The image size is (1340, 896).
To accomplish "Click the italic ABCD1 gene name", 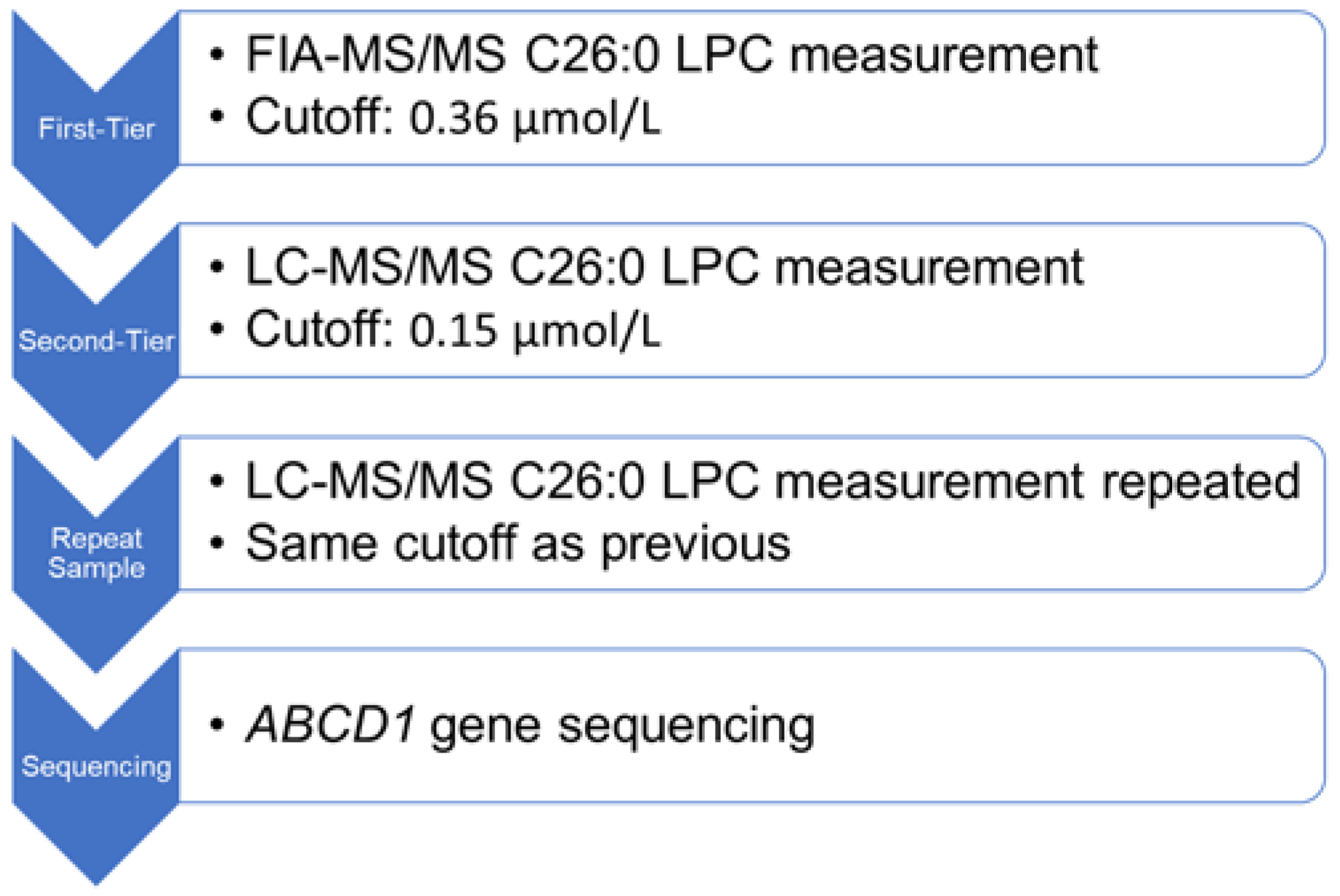I will click(x=331, y=725).
